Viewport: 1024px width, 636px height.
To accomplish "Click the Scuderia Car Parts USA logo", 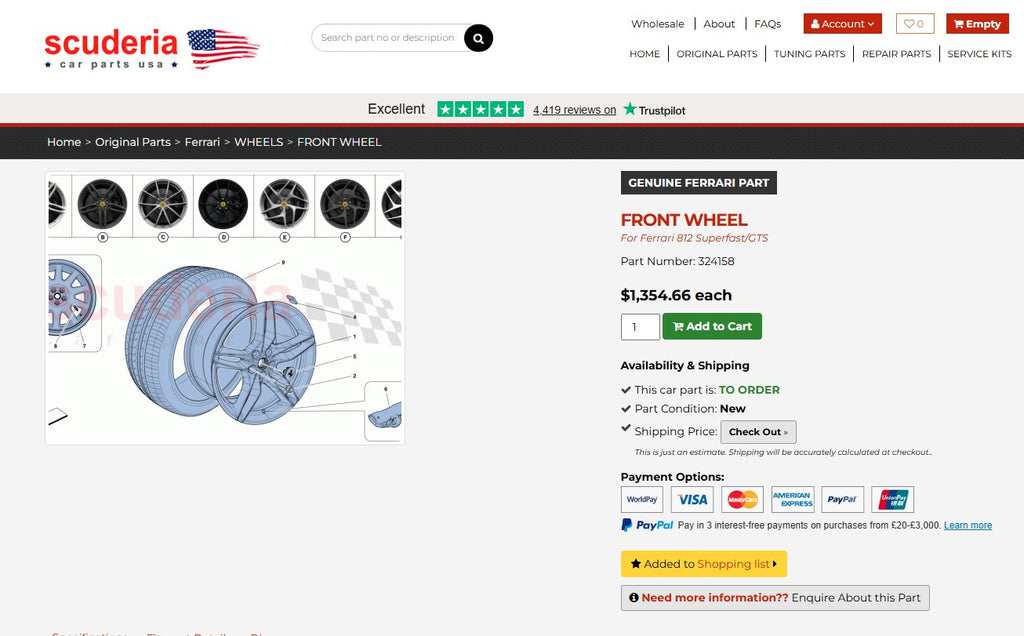I will [x=152, y=48].
